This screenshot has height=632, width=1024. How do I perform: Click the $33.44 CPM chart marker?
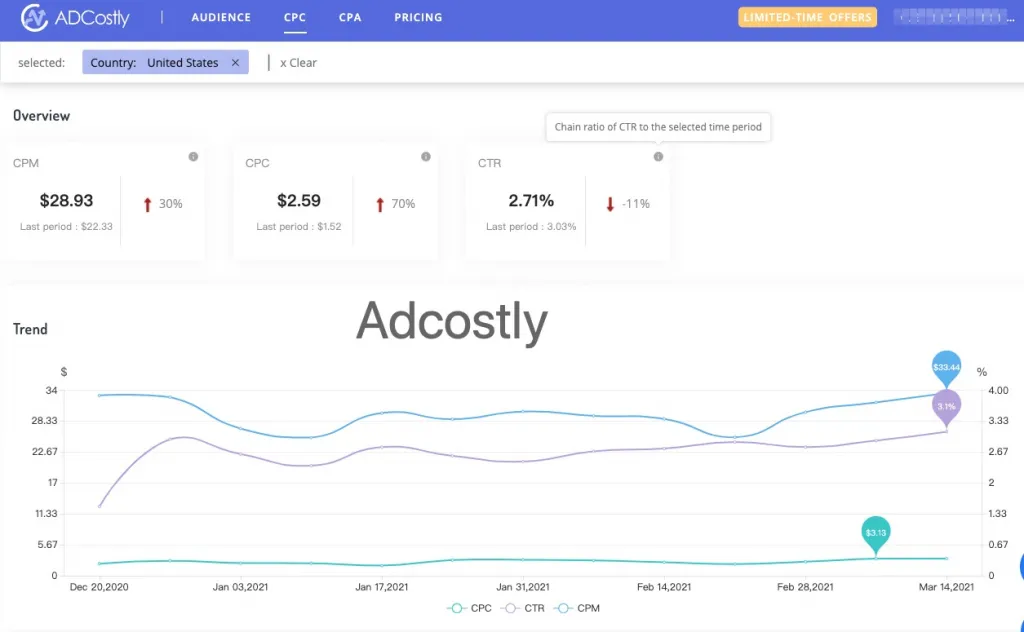pyautogui.click(x=946, y=368)
